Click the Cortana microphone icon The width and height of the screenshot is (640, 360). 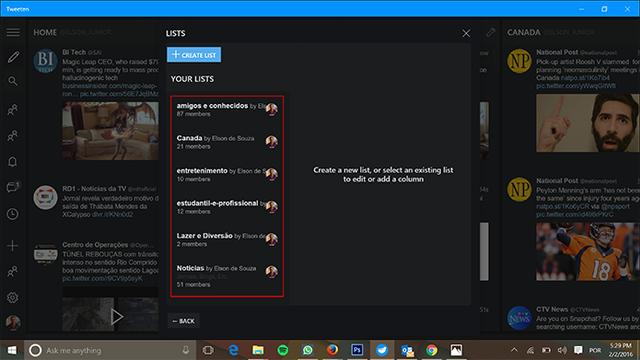[x=186, y=350]
